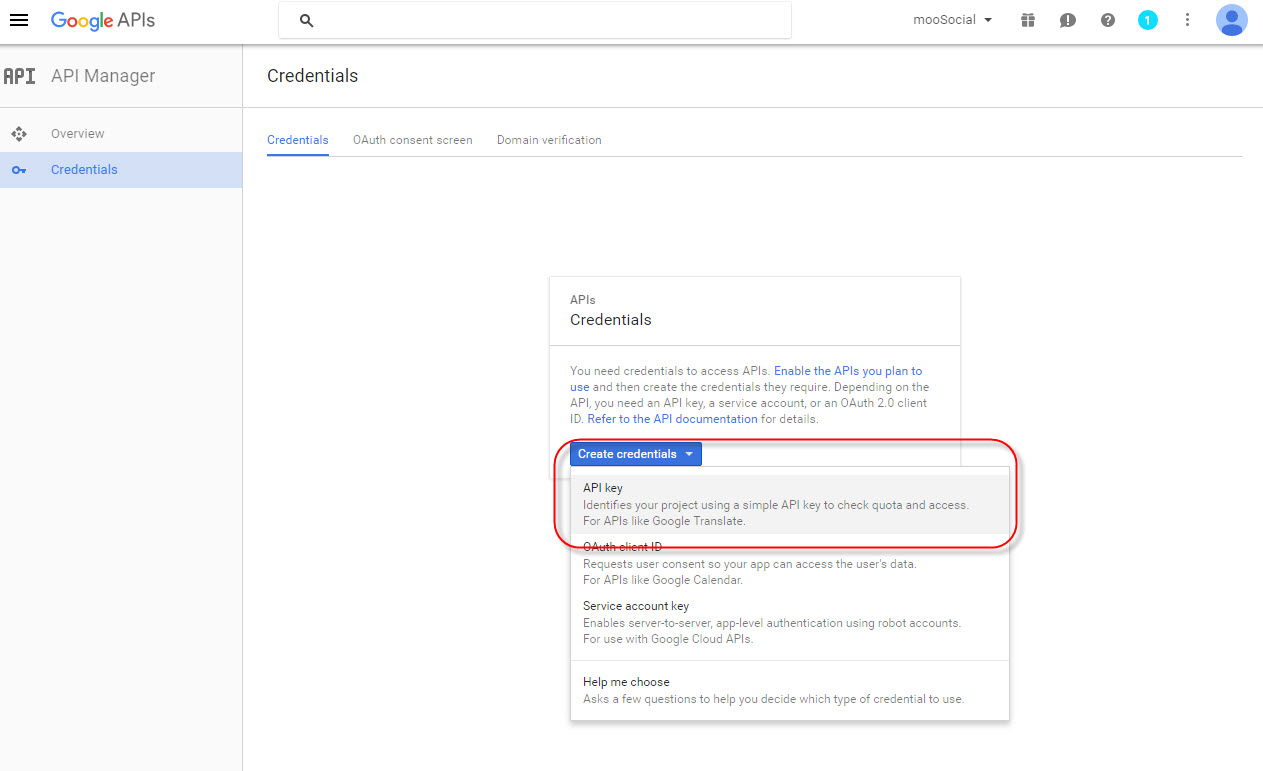Click the Create credentials button
Screen dimensions: 1263x771
pos(627,453)
